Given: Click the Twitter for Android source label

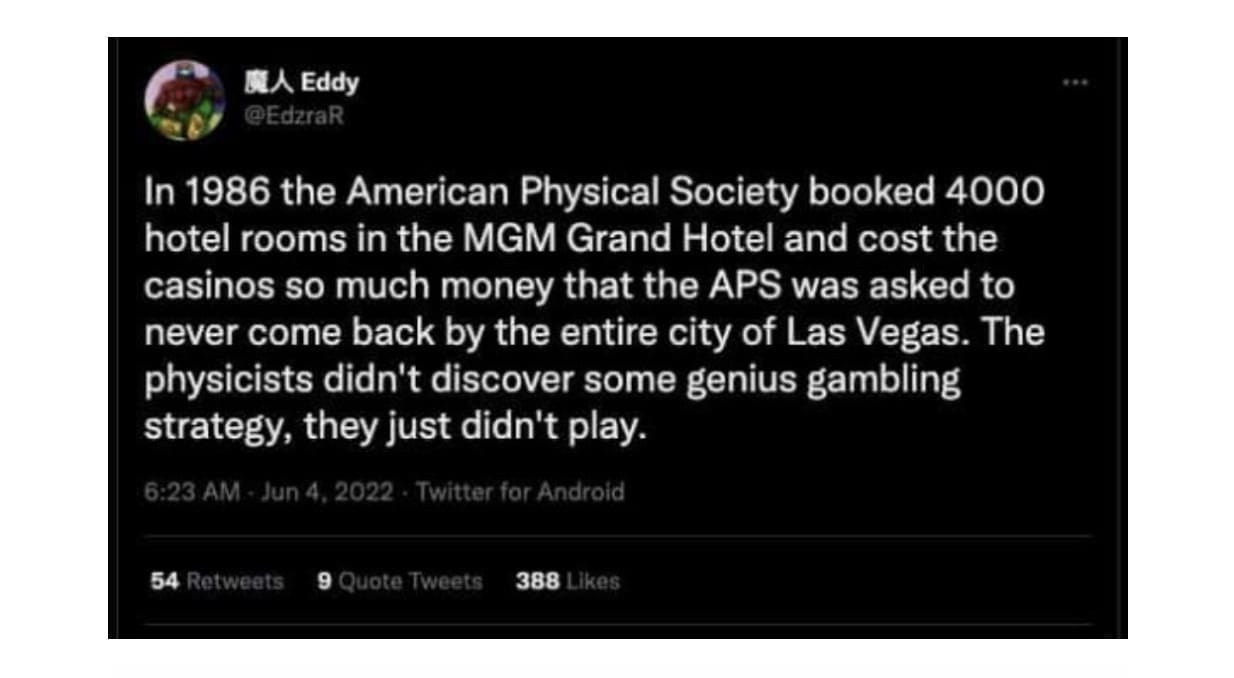Looking at the screenshot, I should pos(519,492).
